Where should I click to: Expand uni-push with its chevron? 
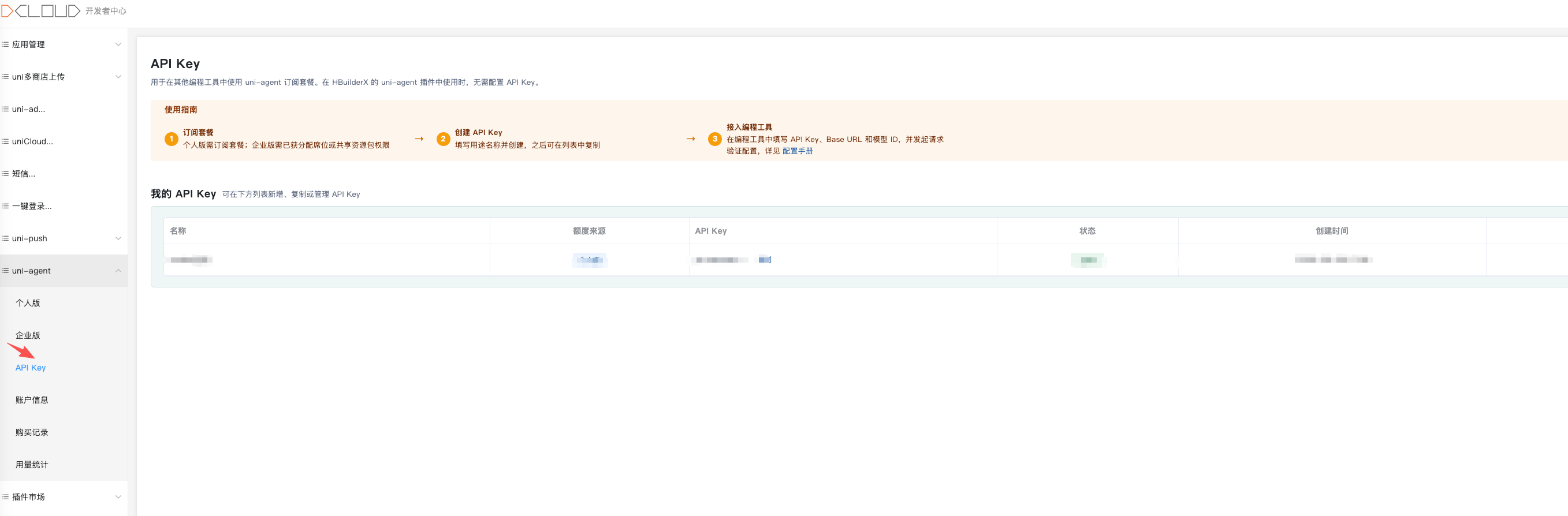tap(118, 238)
